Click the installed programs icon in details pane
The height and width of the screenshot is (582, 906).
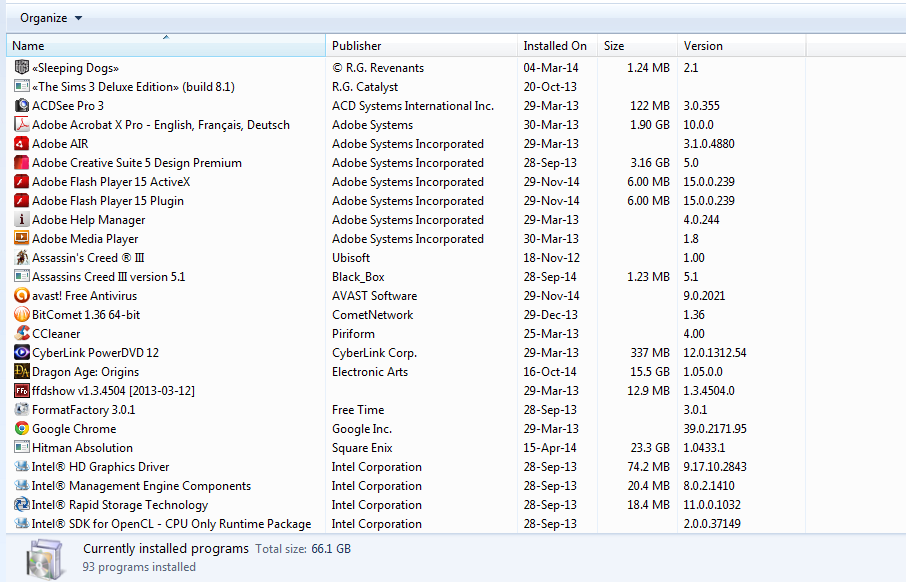point(48,556)
